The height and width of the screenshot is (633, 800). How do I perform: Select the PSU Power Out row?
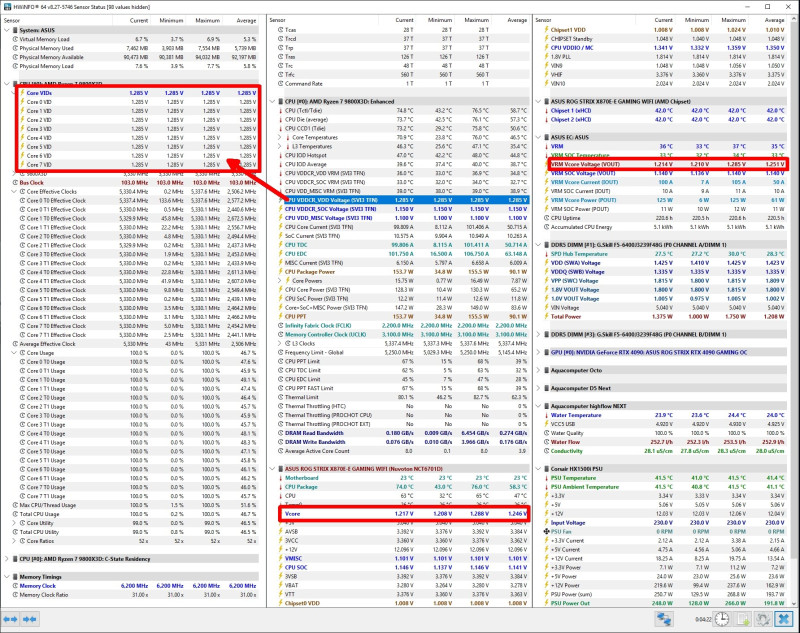[664, 603]
